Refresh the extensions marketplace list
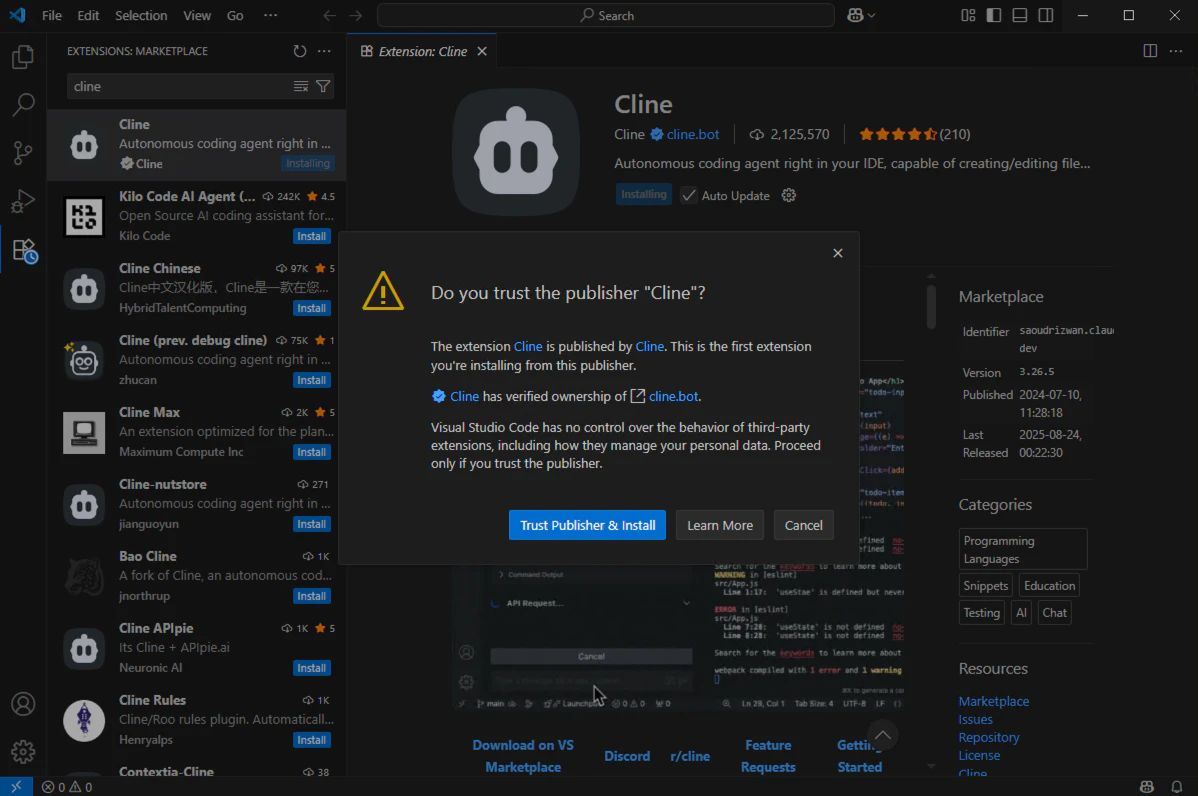The width and height of the screenshot is (1198, 796). [x=300, y=51]
